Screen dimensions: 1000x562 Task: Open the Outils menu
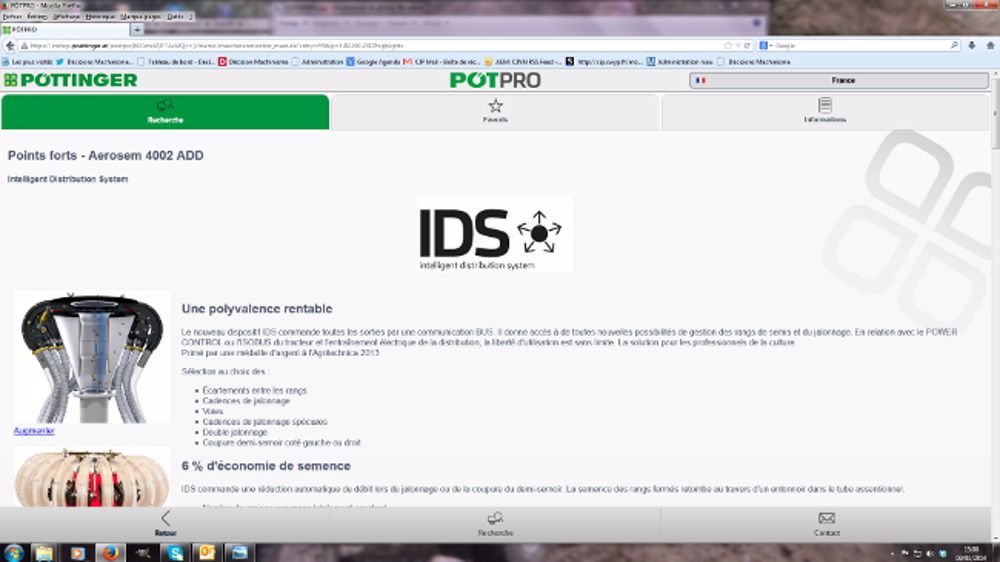pos(175,17)
